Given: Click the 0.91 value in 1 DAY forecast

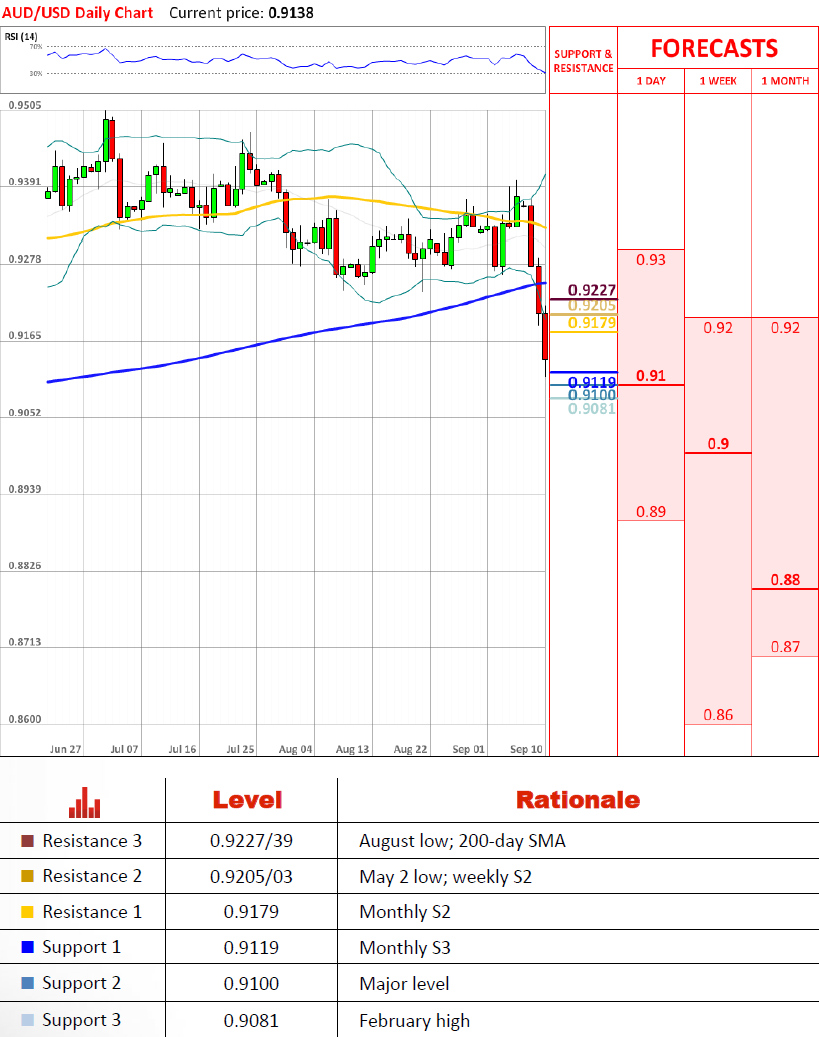Looking at the screenshot, I should [651, 376].
